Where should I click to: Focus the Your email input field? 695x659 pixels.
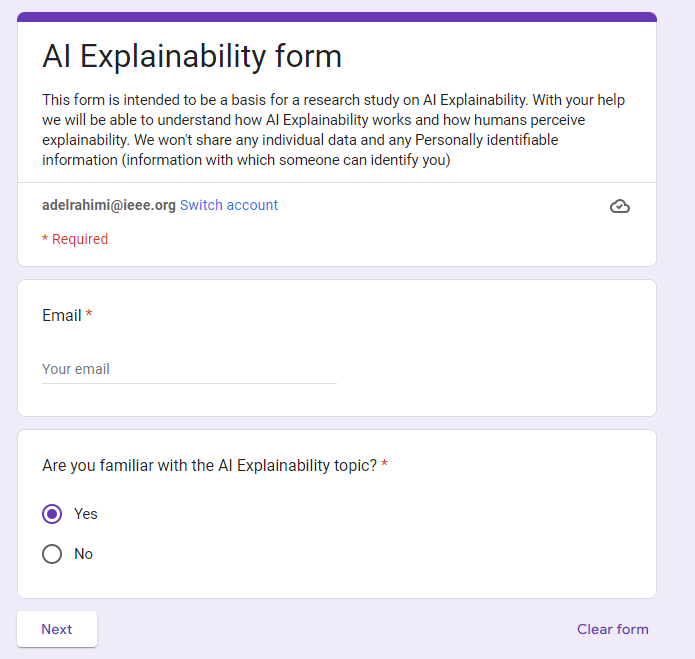click(189, 369)
